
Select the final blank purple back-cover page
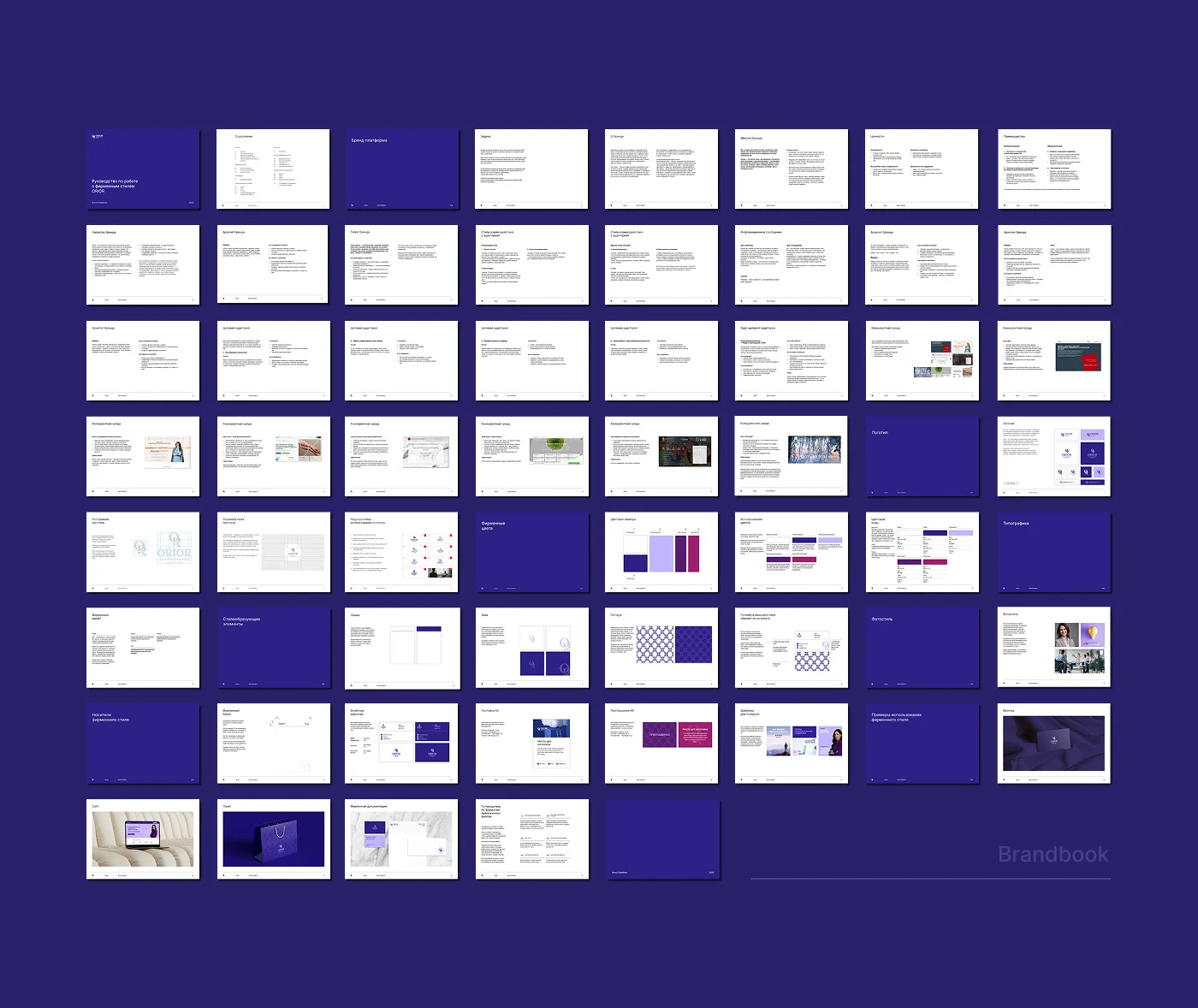coord(662,839)
